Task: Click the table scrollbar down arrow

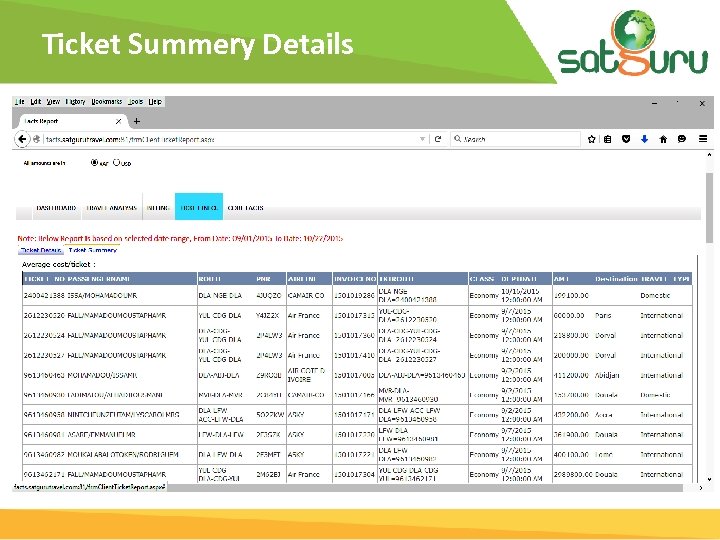Action: tap(709, 479)
